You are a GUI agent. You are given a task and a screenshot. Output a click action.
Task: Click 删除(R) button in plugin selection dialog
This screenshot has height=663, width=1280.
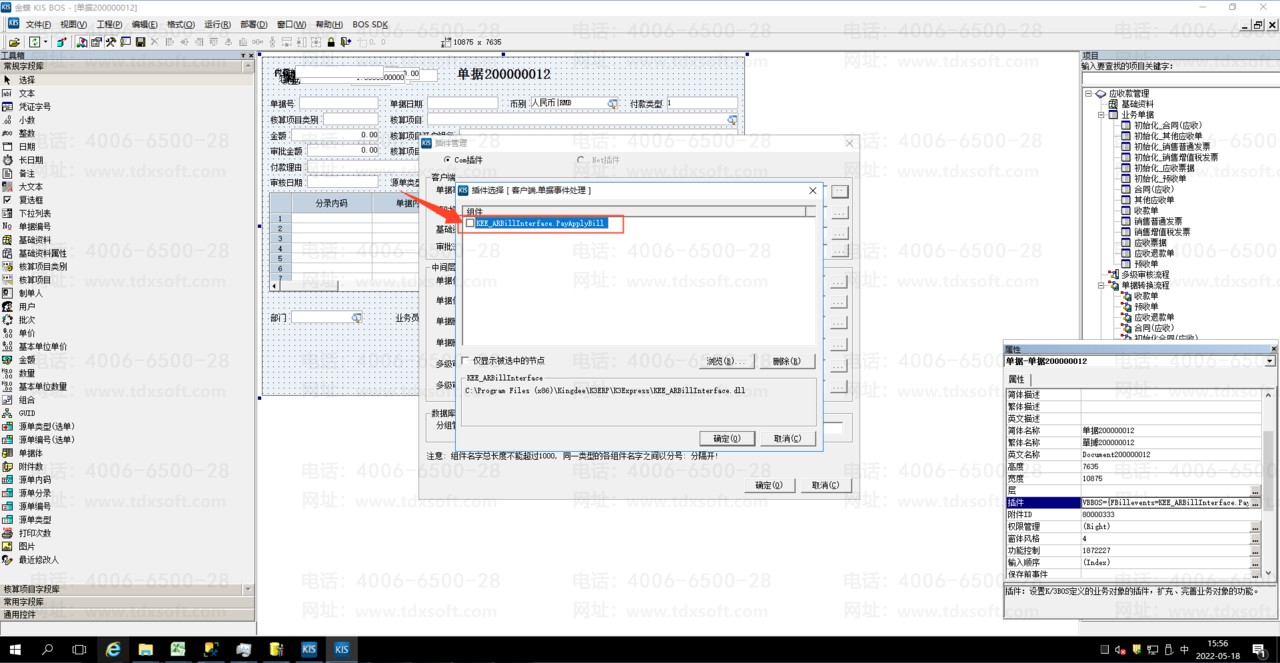pyautogui.click(x=787, y=361)
